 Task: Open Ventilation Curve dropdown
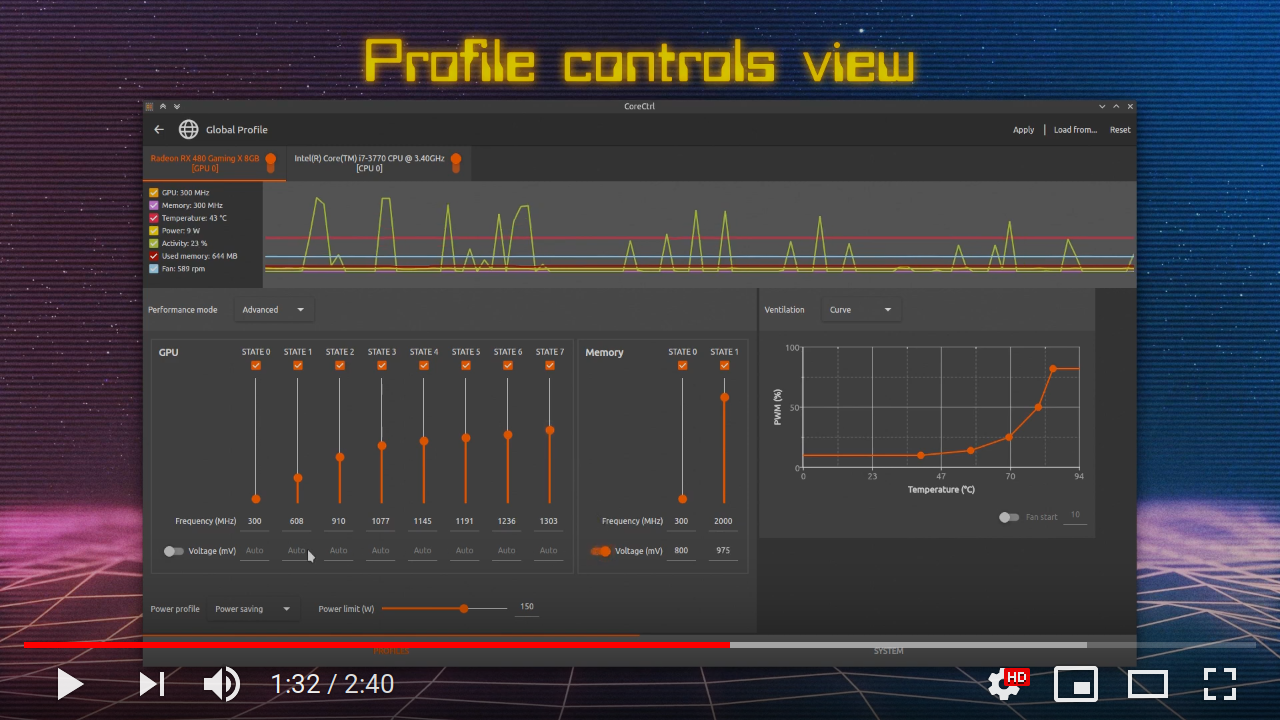tap(861, 310)
